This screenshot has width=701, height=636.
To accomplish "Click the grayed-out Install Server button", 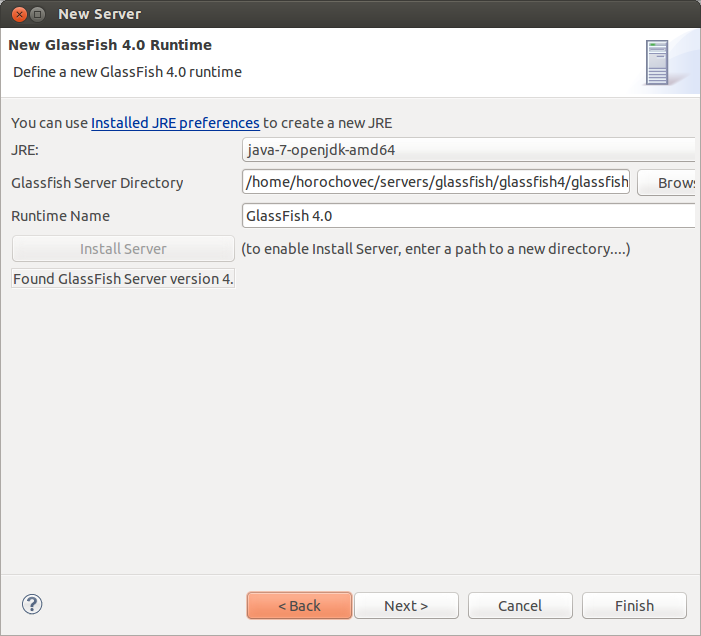I will [x=123, y=249].
